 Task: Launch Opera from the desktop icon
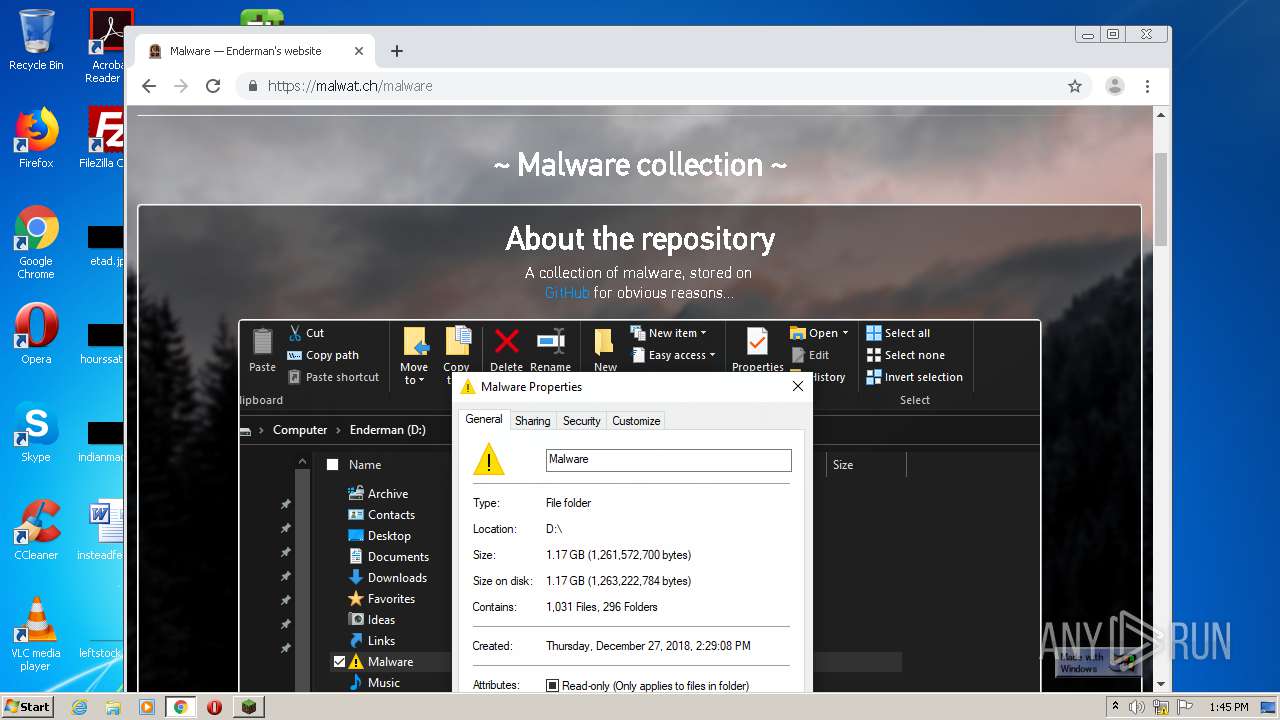pos(36,333)
